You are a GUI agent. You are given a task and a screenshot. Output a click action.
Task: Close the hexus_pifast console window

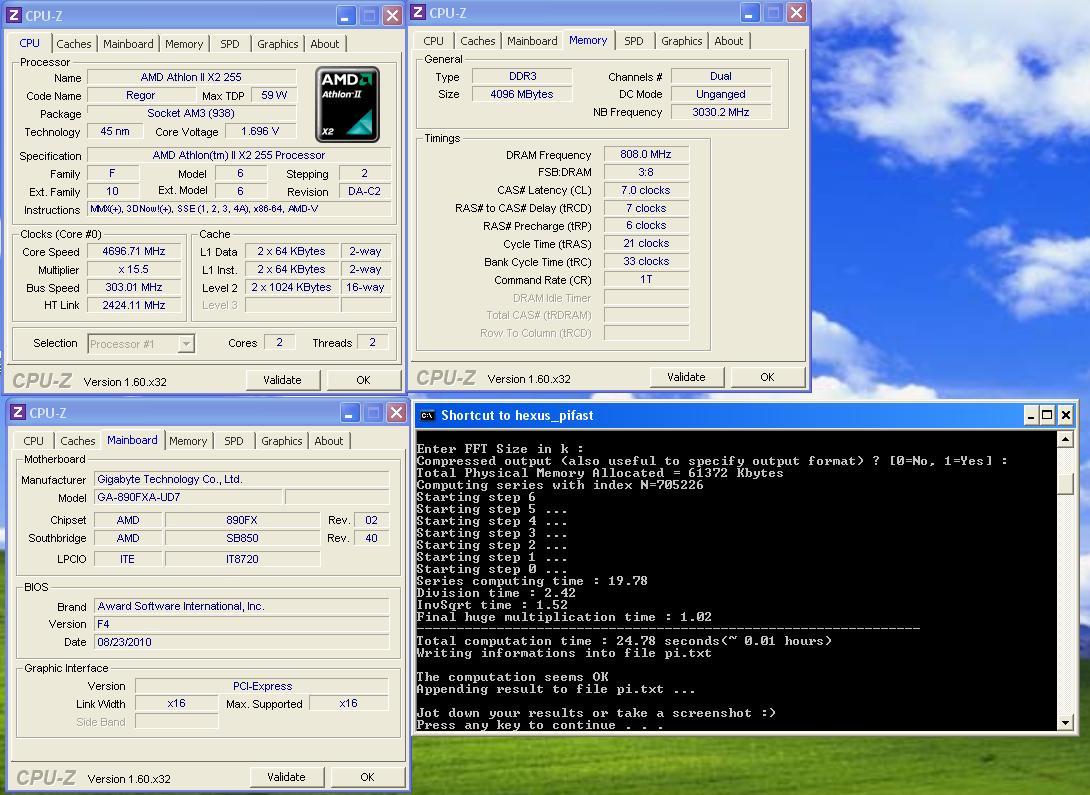tap(1065, 416)
